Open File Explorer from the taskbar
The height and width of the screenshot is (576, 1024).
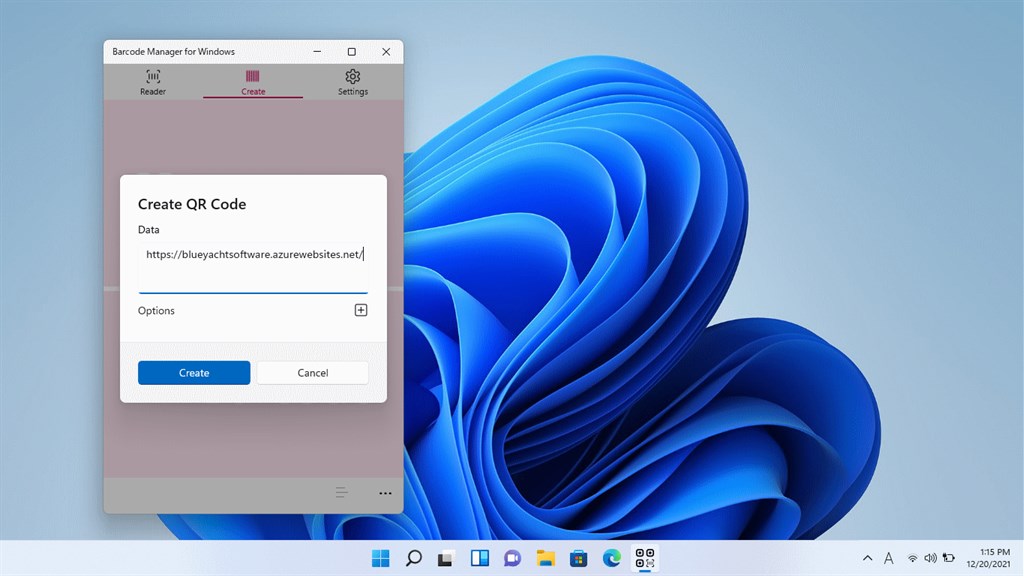[x=545, y=558]
